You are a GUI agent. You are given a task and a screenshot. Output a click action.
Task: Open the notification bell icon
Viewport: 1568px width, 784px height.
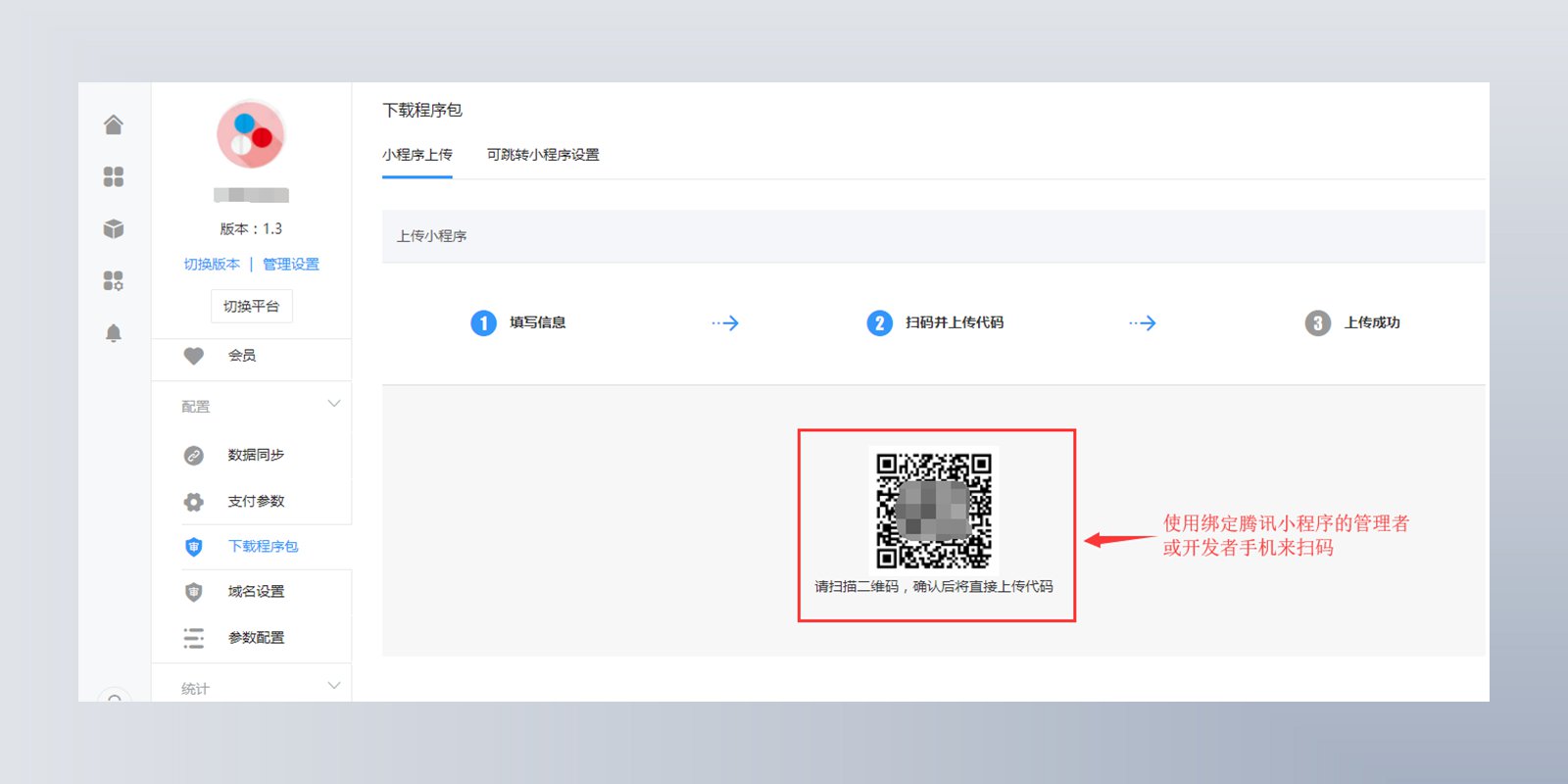[x=114, y=333]
